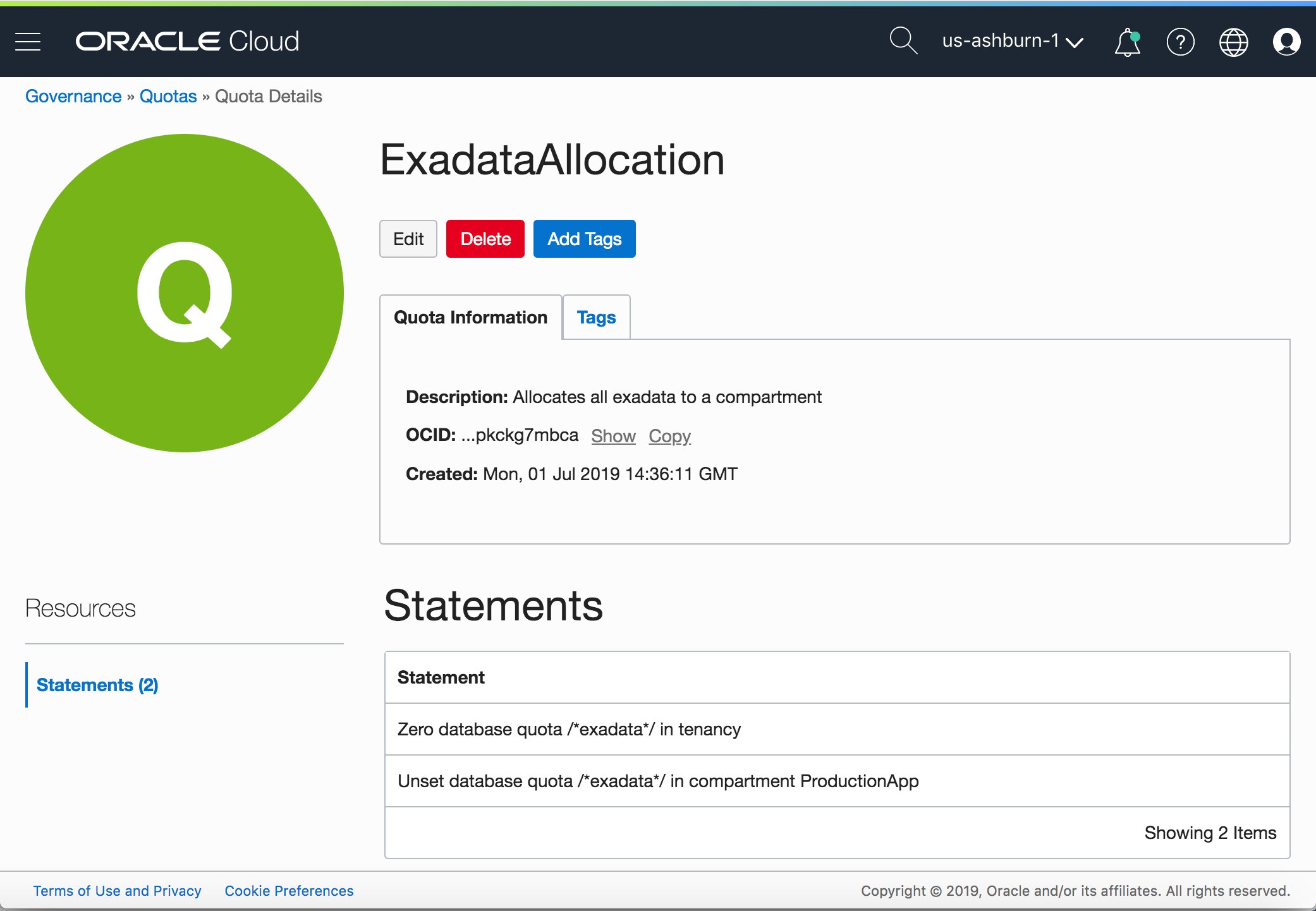
Task: Copy the OCID to clipboard
Action: (669, 435)
